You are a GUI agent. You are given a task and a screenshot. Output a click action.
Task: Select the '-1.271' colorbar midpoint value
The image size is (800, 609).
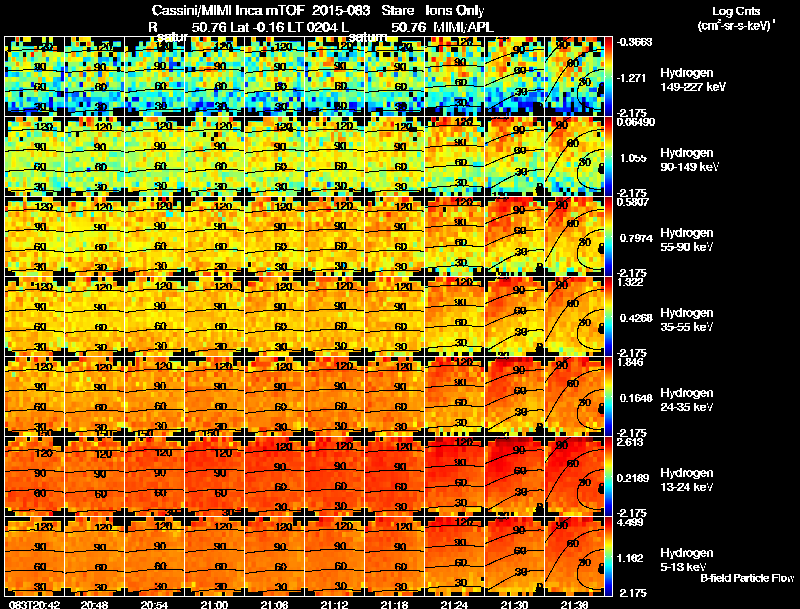coord(633,78)
